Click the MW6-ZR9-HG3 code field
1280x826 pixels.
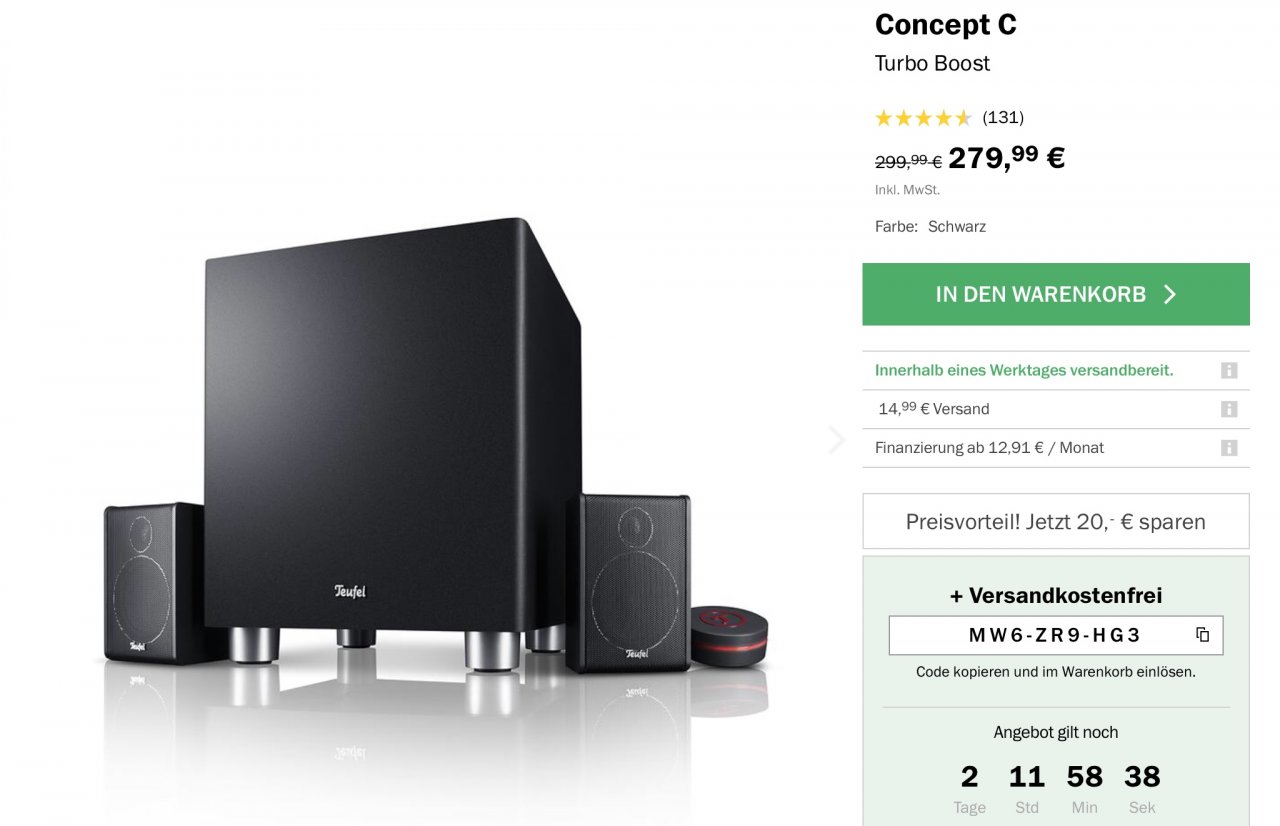pos(1054,635)
